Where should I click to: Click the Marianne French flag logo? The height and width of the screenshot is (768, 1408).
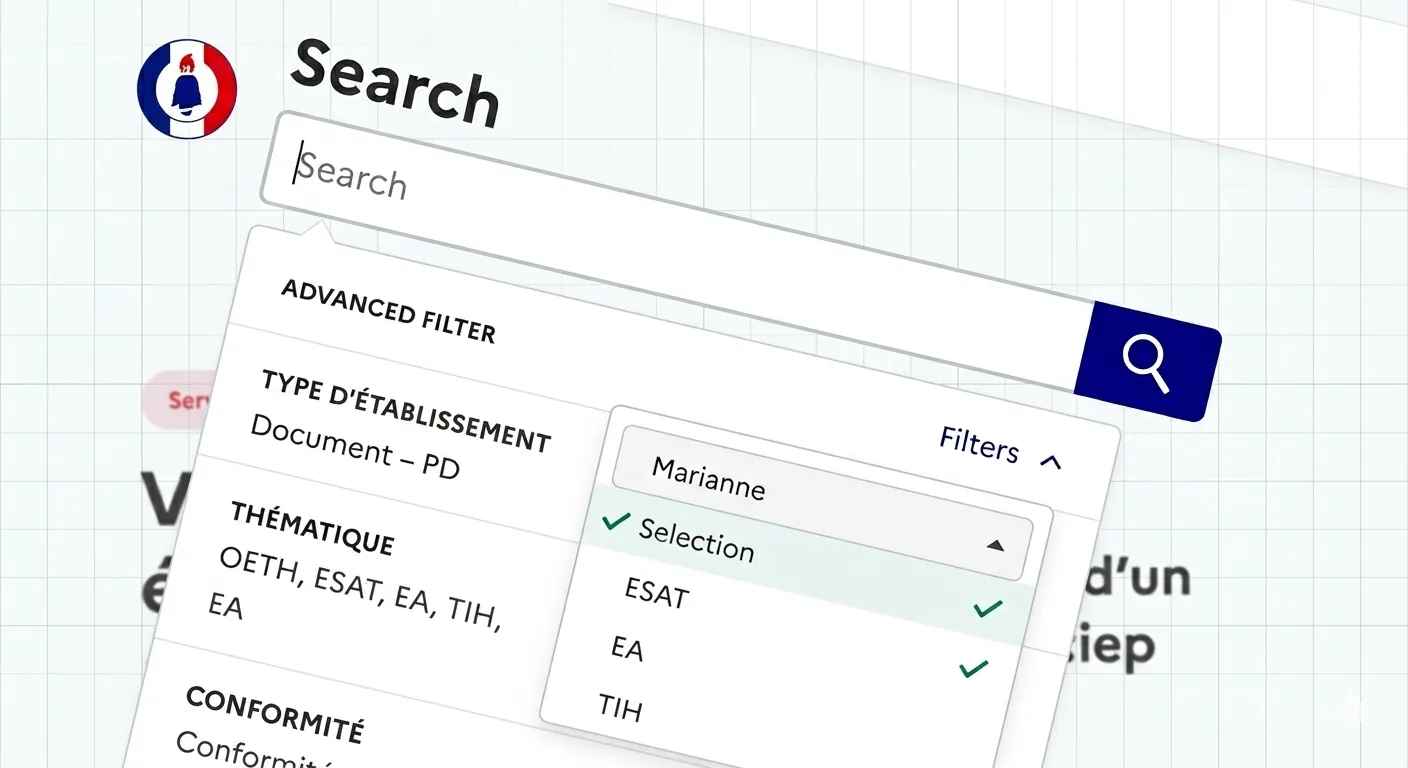(187, 88)
